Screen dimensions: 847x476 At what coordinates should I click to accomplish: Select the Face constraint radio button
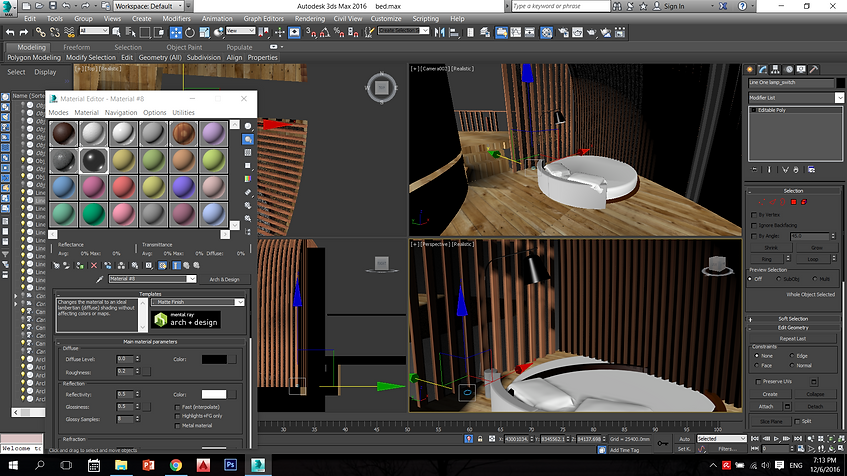tap(756, 365)
